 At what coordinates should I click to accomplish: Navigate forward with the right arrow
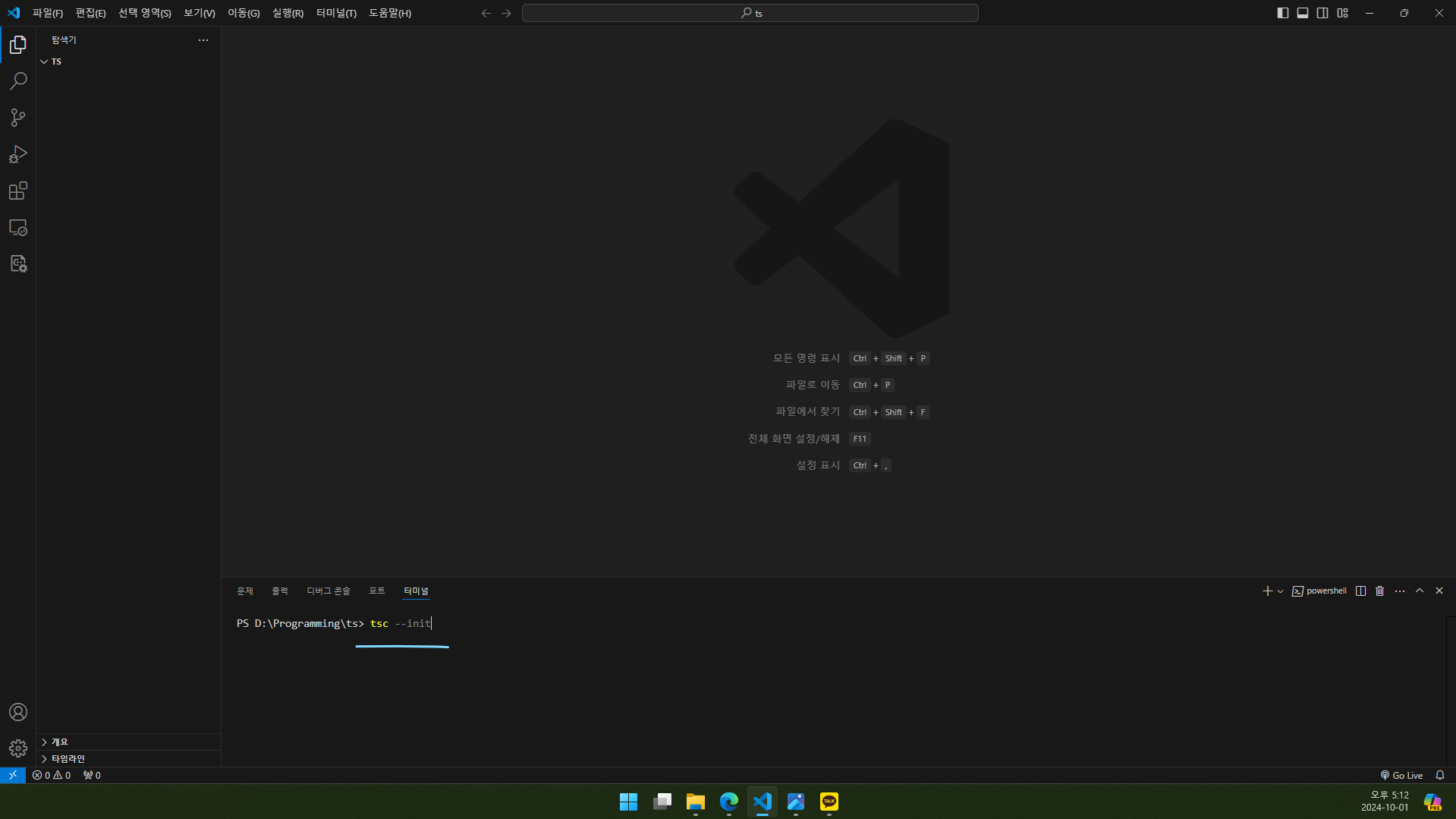(506, 13)
